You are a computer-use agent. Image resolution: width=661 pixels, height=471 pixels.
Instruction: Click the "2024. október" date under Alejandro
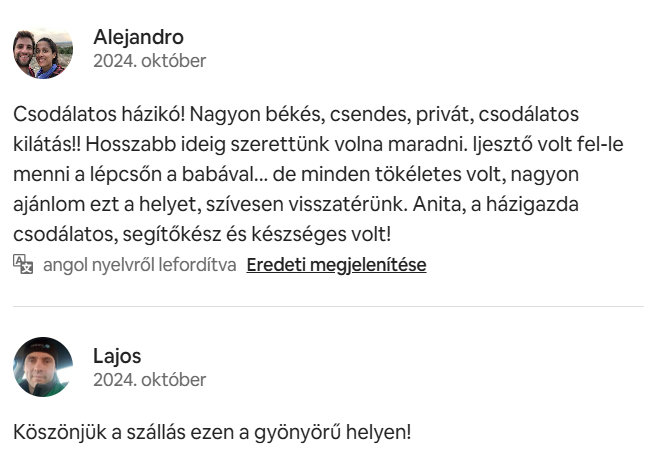tap(149, 61)
